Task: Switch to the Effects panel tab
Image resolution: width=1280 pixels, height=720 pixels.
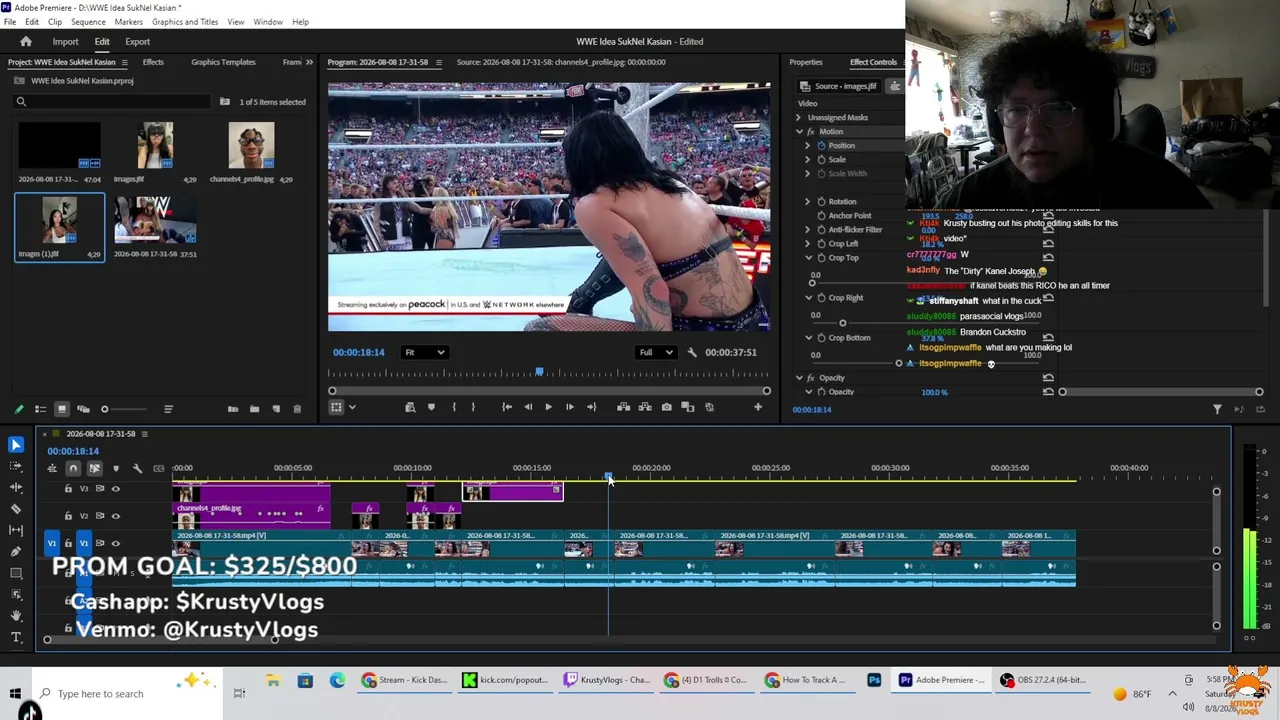Action: pos(153,62)
